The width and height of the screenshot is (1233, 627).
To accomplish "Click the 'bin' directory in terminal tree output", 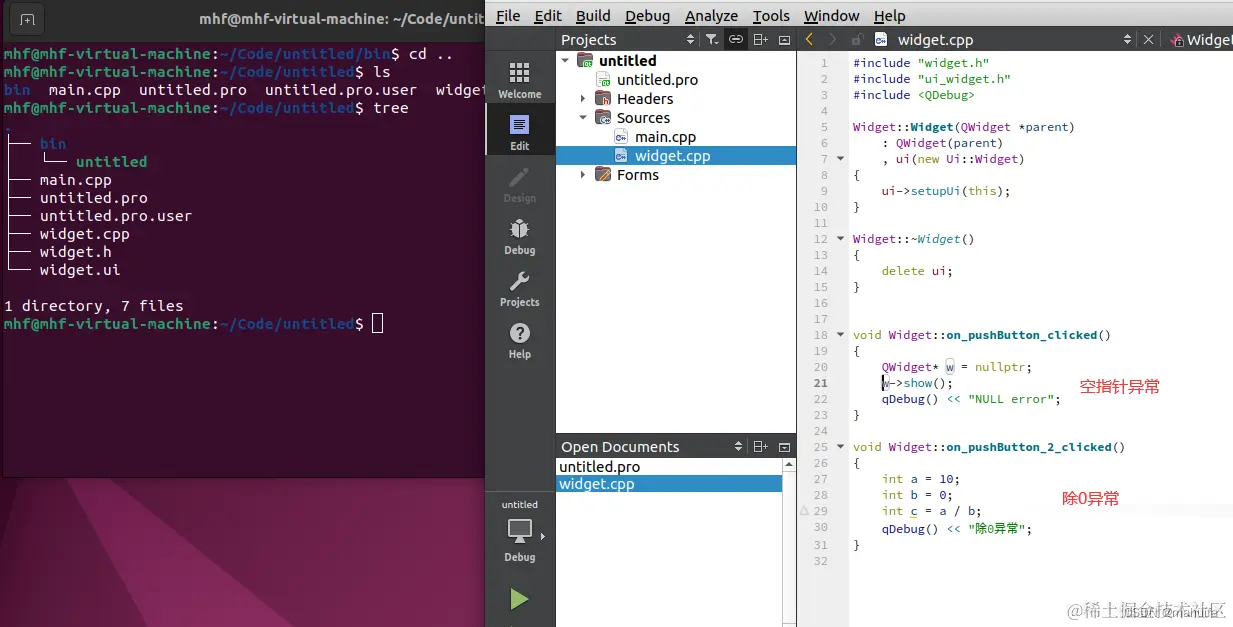I will (x=53, y=144).
